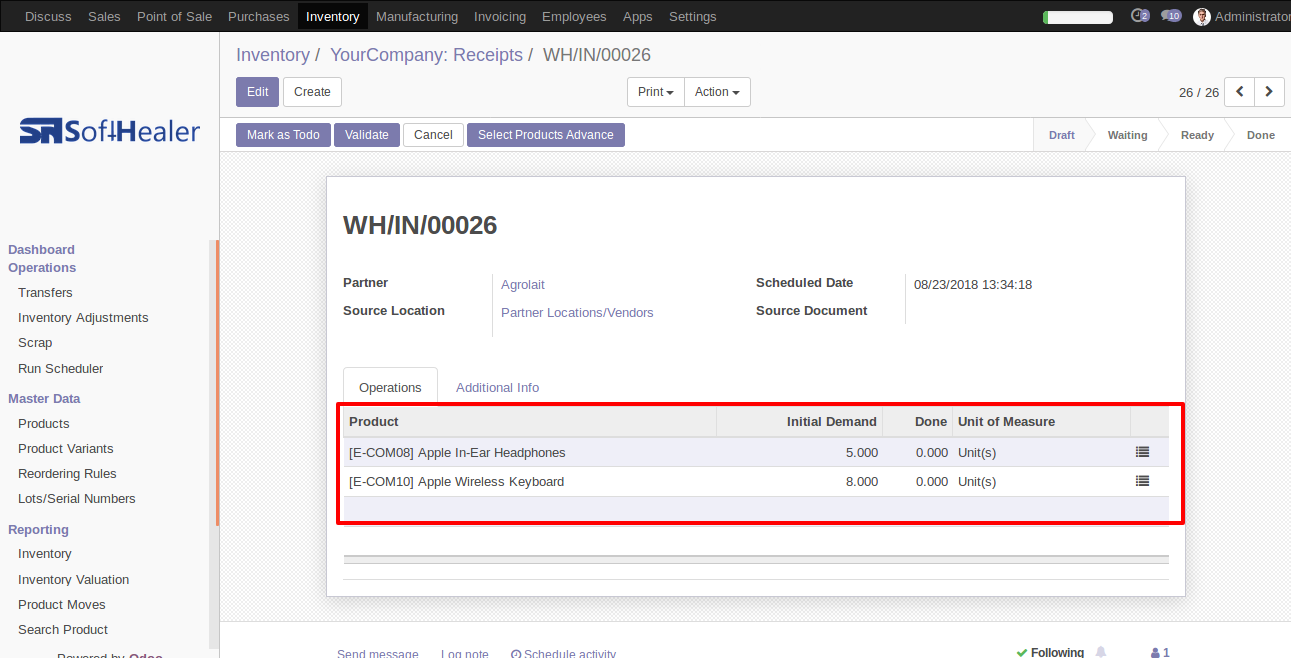The width and height of the screenshot is (1291, 658).
Task: Click the SoftHealer company logo
Action: click(x=110, y=131)
